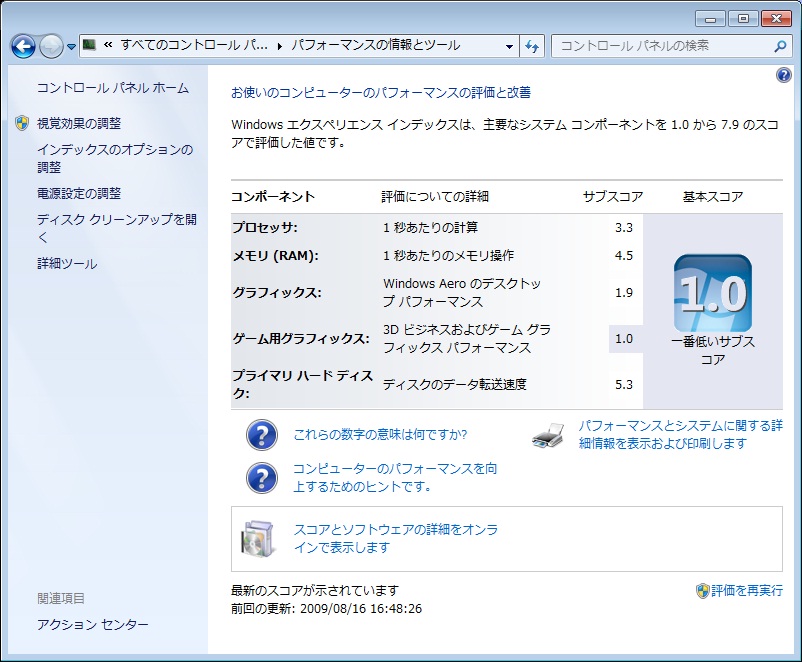802x662 pixels.
Task: Maximize the control panel window
Action: pyautogui.click(x=743, y=19)
